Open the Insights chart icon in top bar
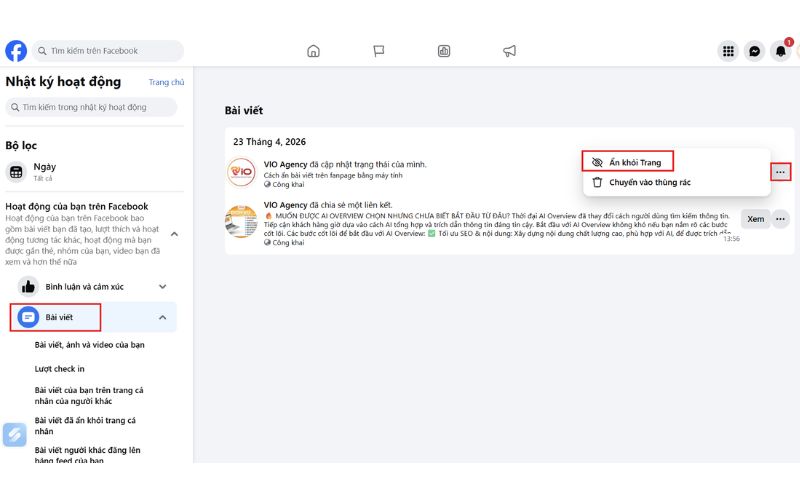Viewport: 800px width, 500px height. pyautogui.click(x=444, y=51)
